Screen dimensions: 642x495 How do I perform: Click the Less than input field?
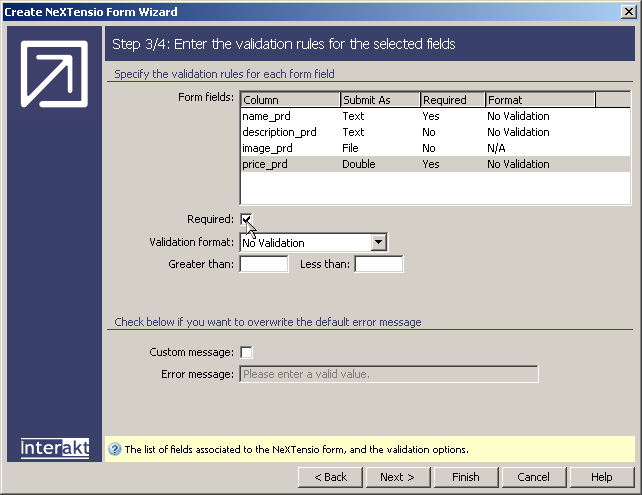pos(379,264)
